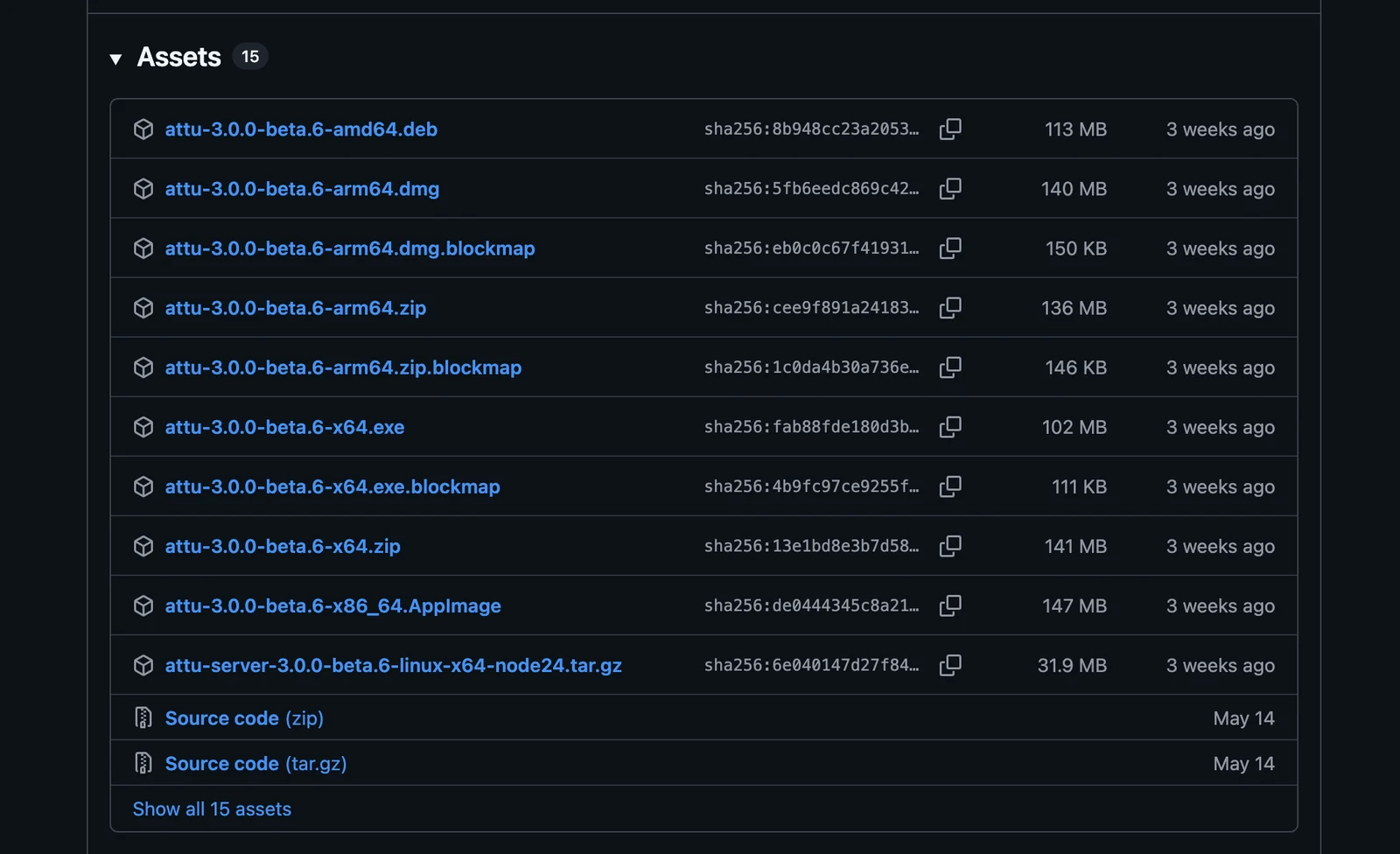
Task: Copy SHA256 hash for arm64.zip.blockmap
Action: coord(950,367)
